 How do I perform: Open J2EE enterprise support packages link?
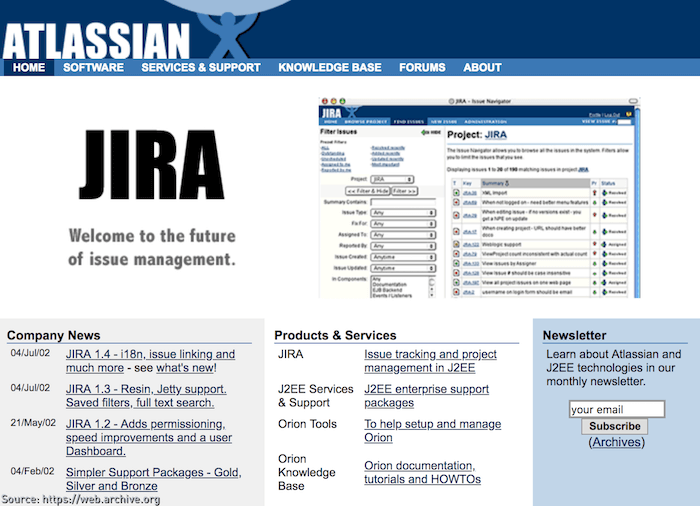click(426, 396)
